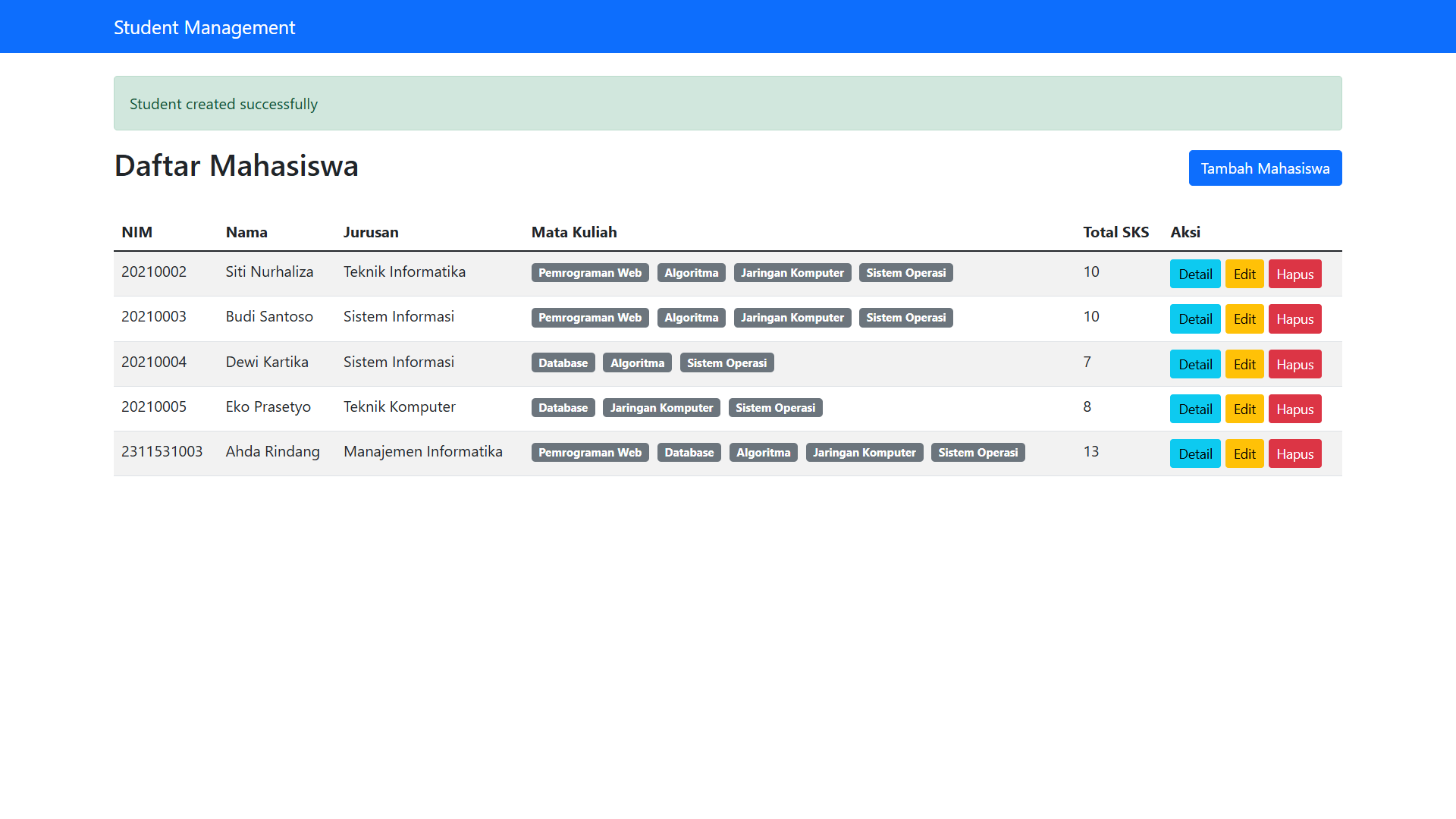Open Eko Prasetyo's Detail page
This screenshot has height=819, width=1456.
click(x=1194, y=409)
